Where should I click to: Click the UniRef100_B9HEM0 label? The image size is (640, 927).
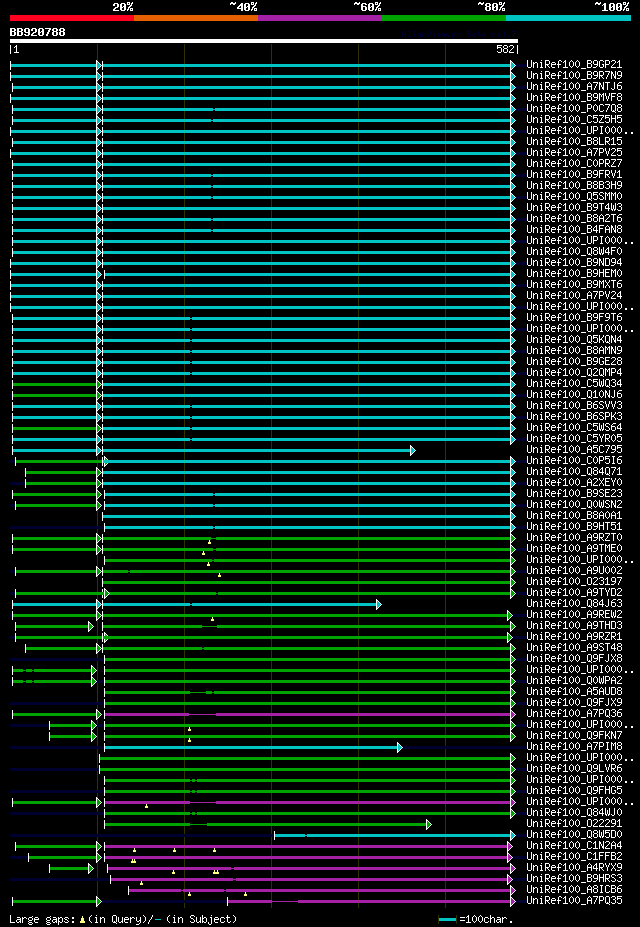pyautogui.click(x=574, y=274)
